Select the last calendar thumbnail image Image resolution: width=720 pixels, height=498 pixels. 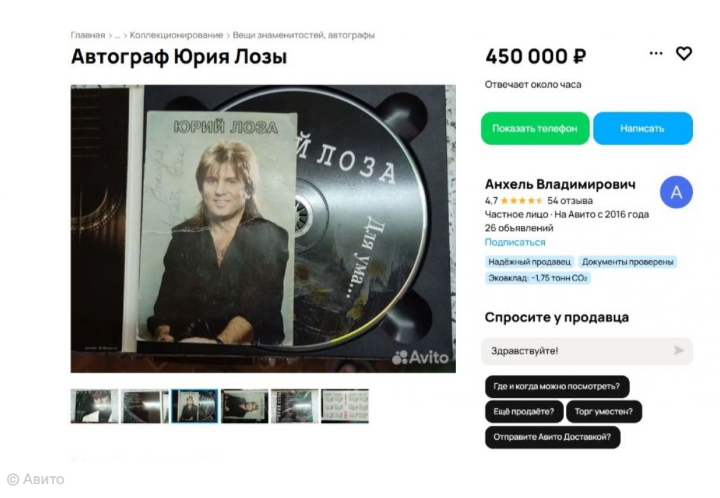tap(345, 406)
